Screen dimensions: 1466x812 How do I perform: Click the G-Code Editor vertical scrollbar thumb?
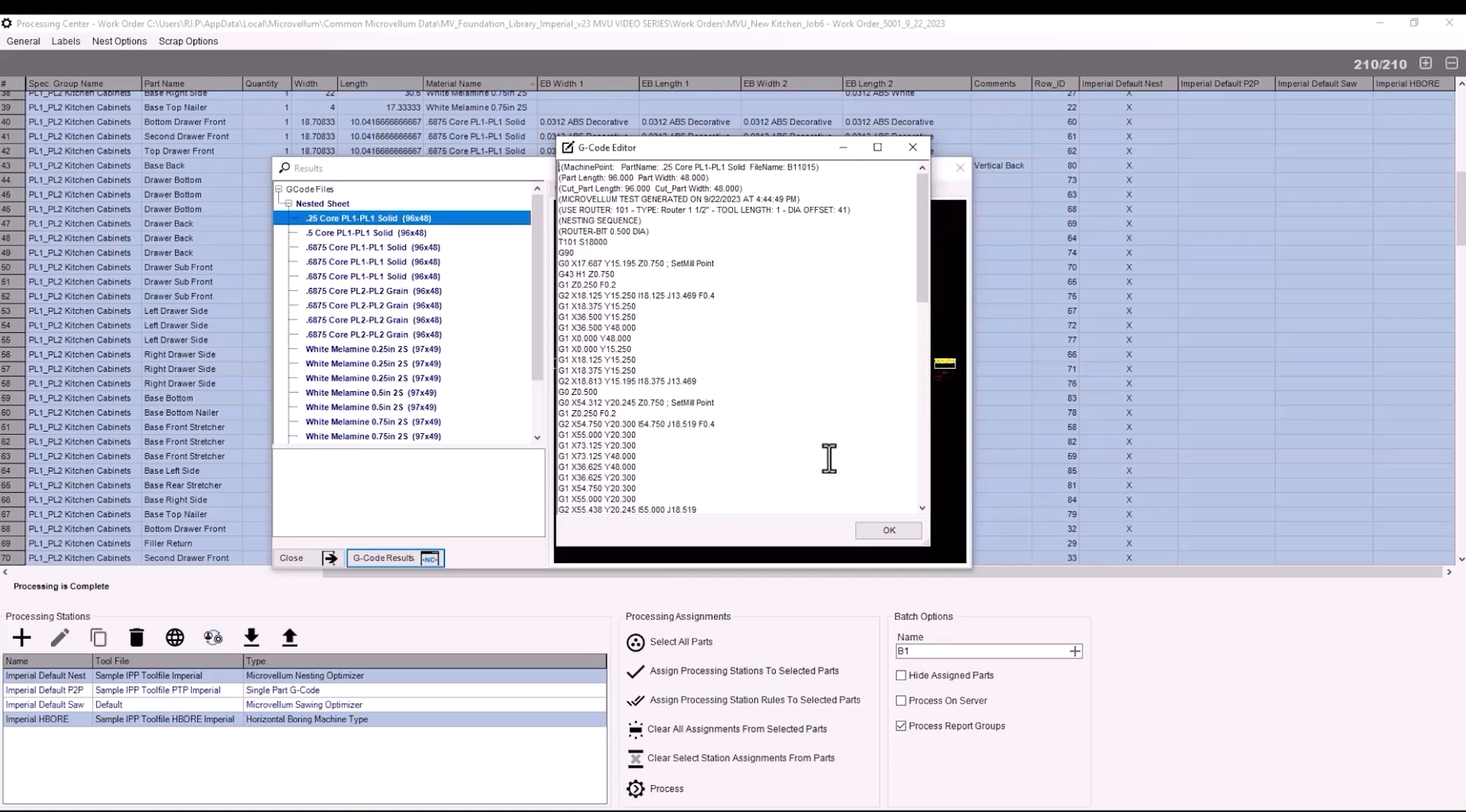point(922,237)
